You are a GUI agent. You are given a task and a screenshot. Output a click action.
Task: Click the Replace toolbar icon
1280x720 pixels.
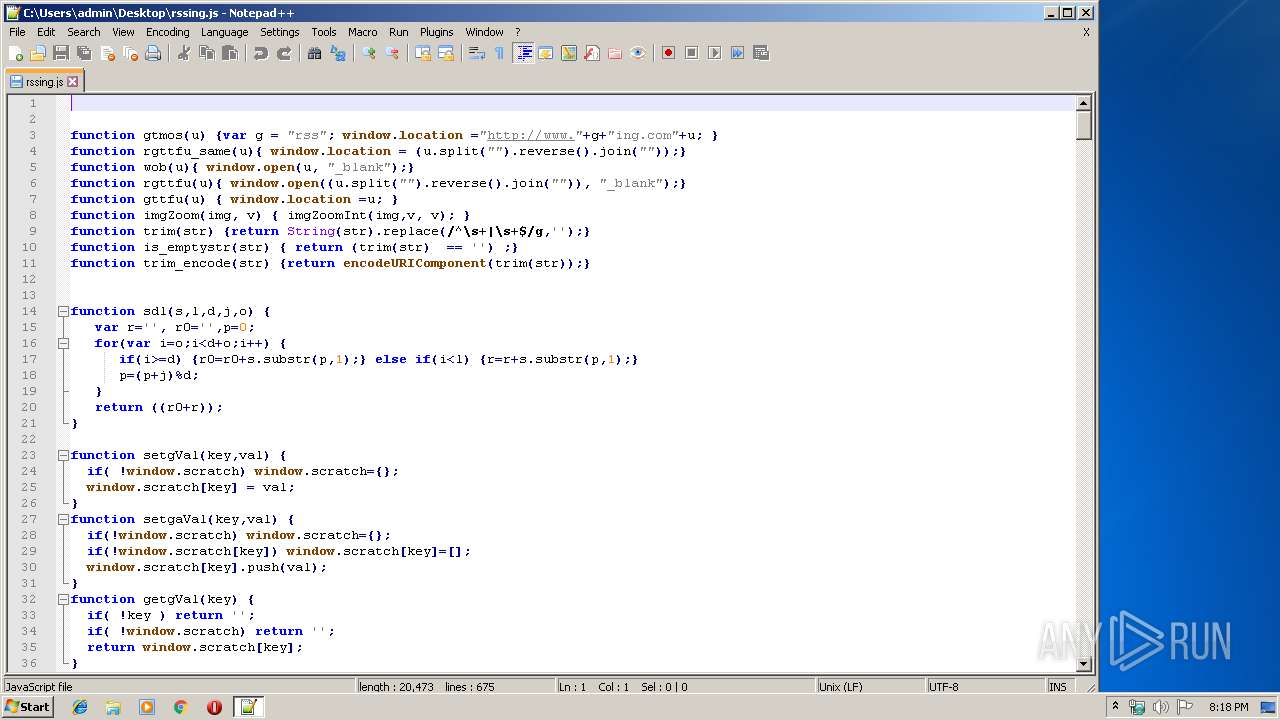pos(338,53)
